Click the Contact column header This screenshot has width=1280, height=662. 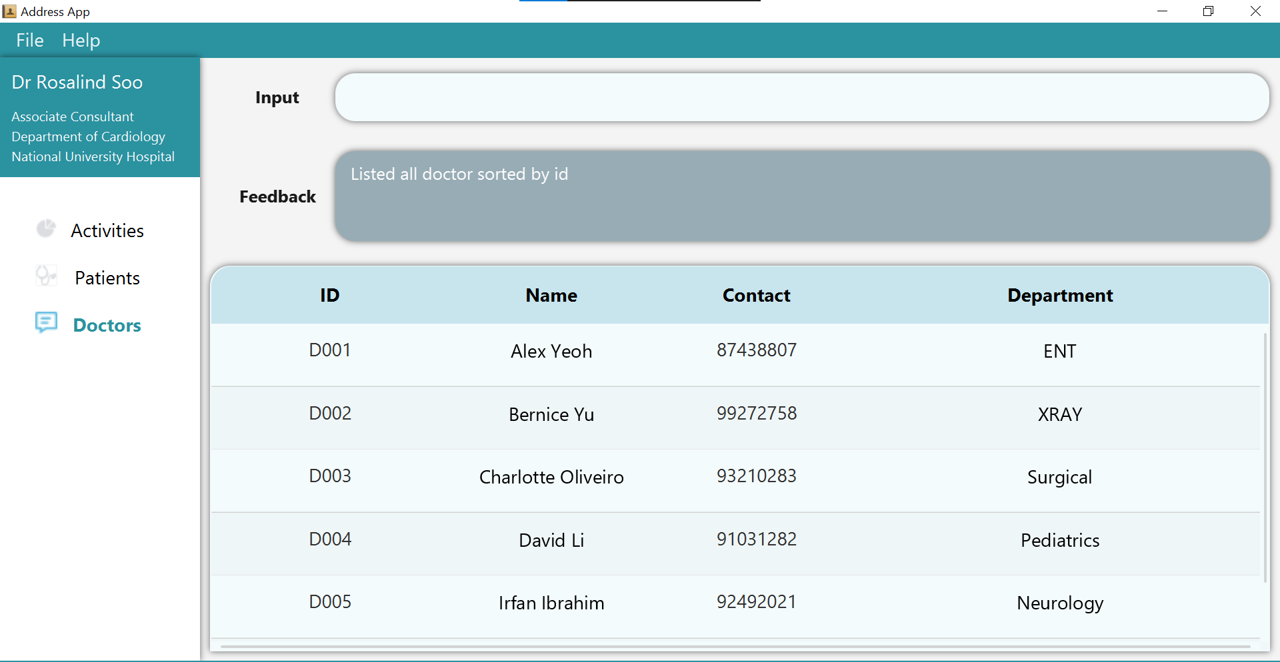pyautogui.click(x=756, y=295)
